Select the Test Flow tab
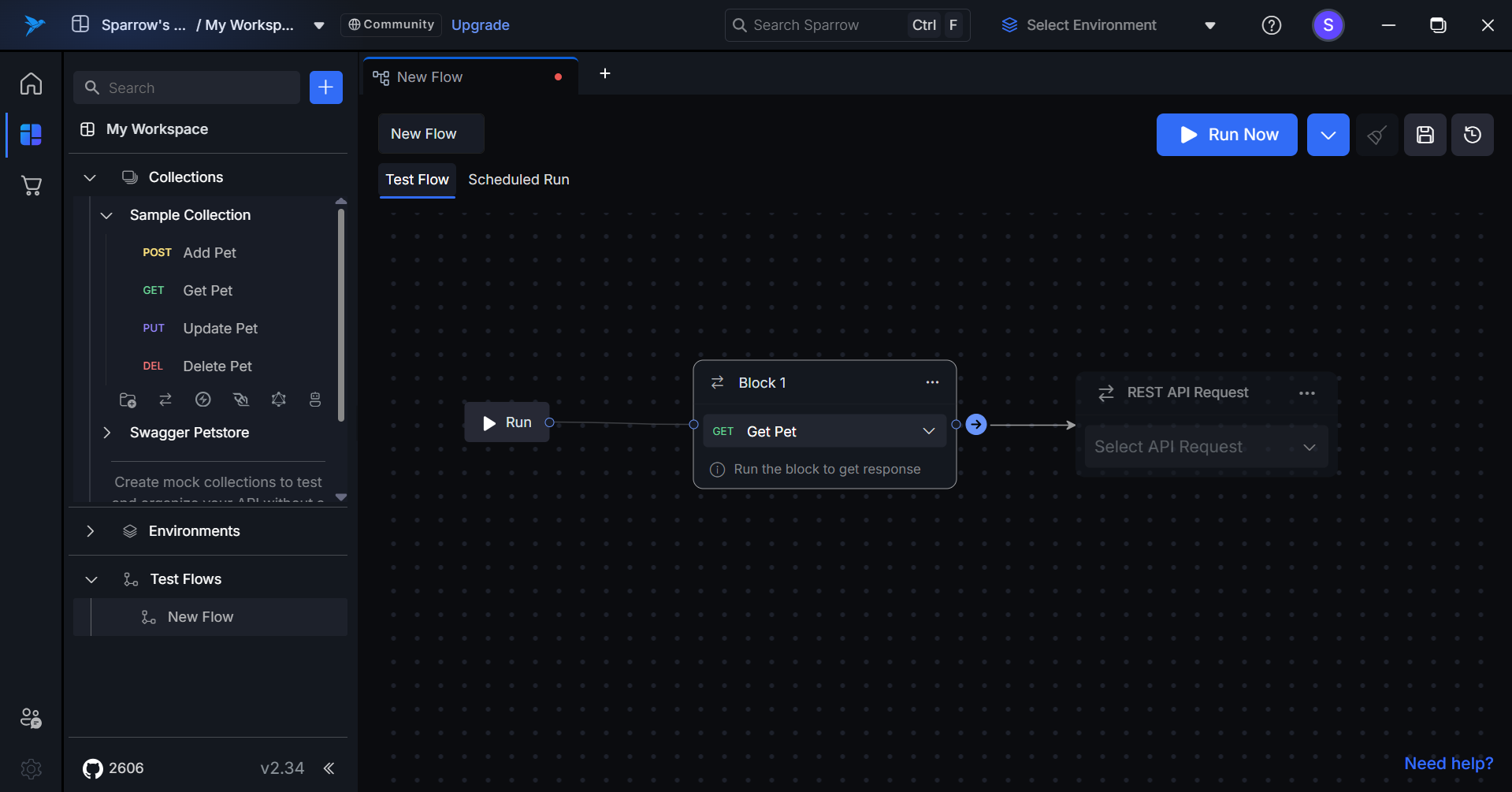 pyautogui.click(x=417, y=180)
